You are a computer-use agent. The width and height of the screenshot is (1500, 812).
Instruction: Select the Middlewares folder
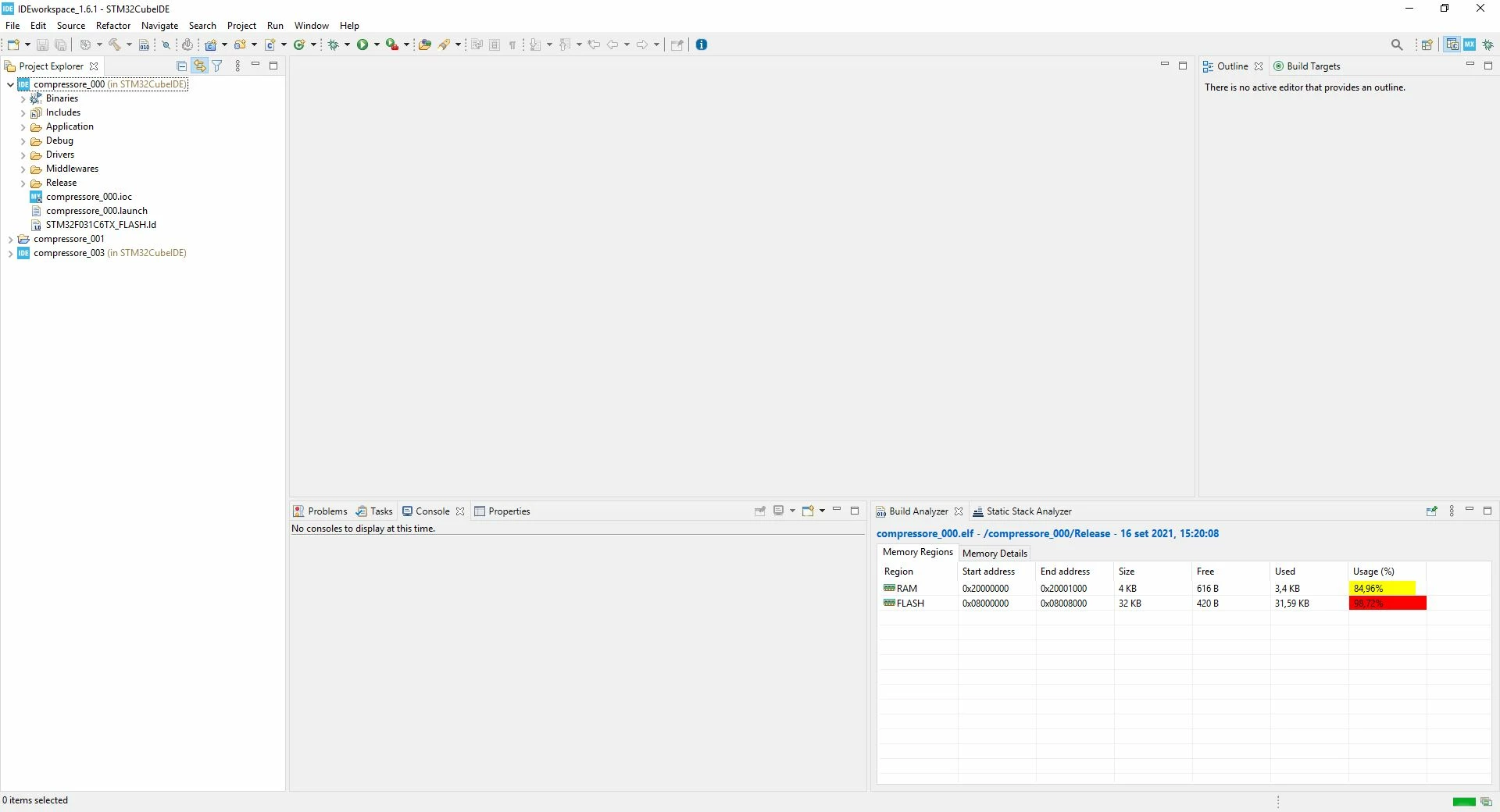(72, 169)
